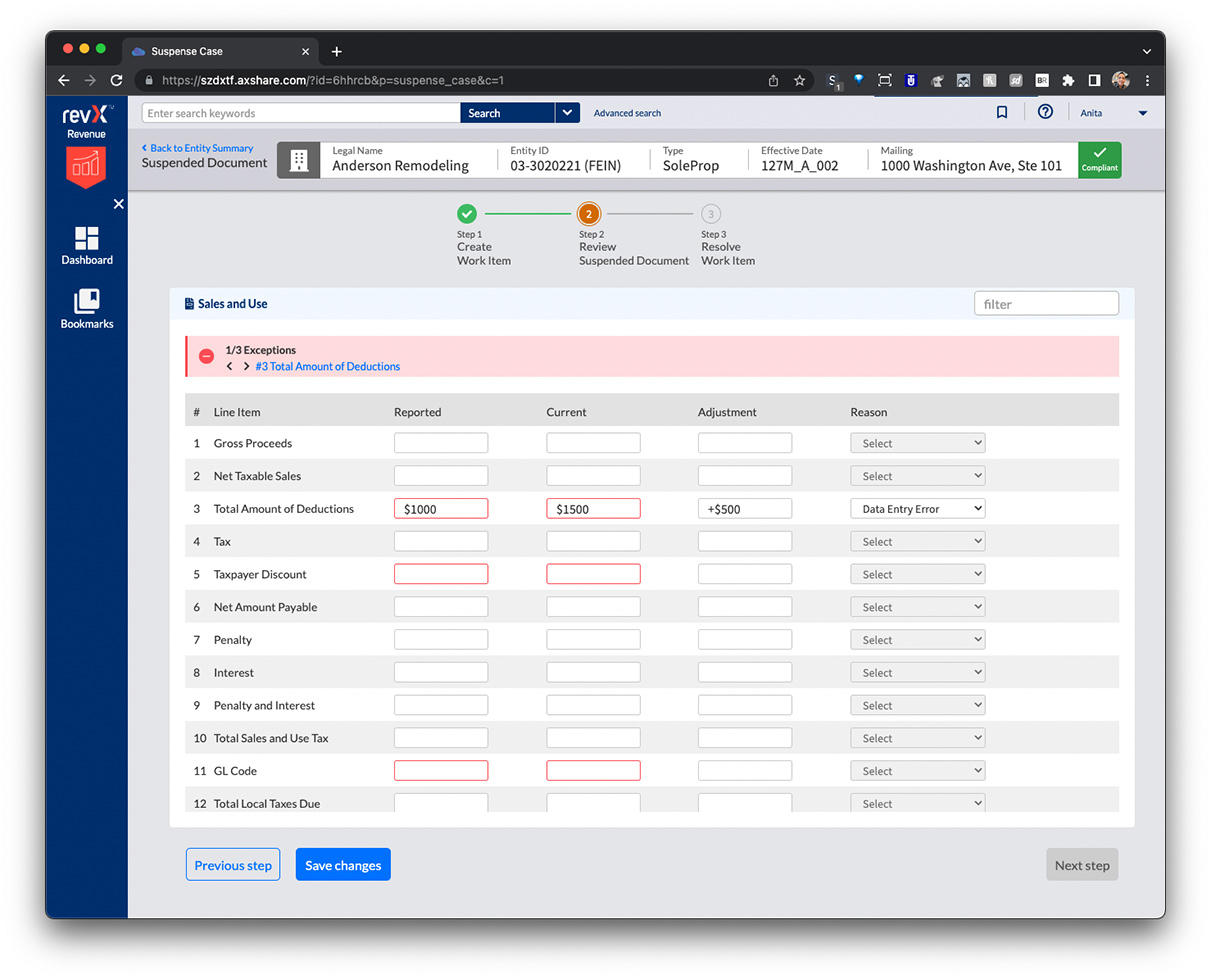Click the Search button

507,113
